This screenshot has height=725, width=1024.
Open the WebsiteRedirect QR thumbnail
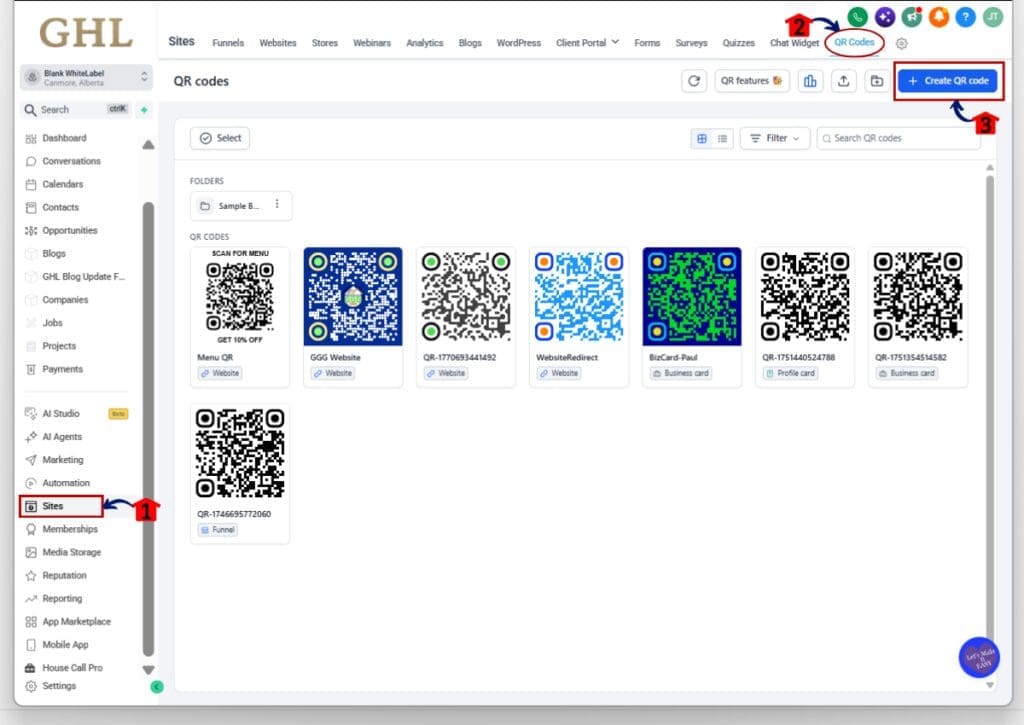pyautogui.click(x=579, y=297)
